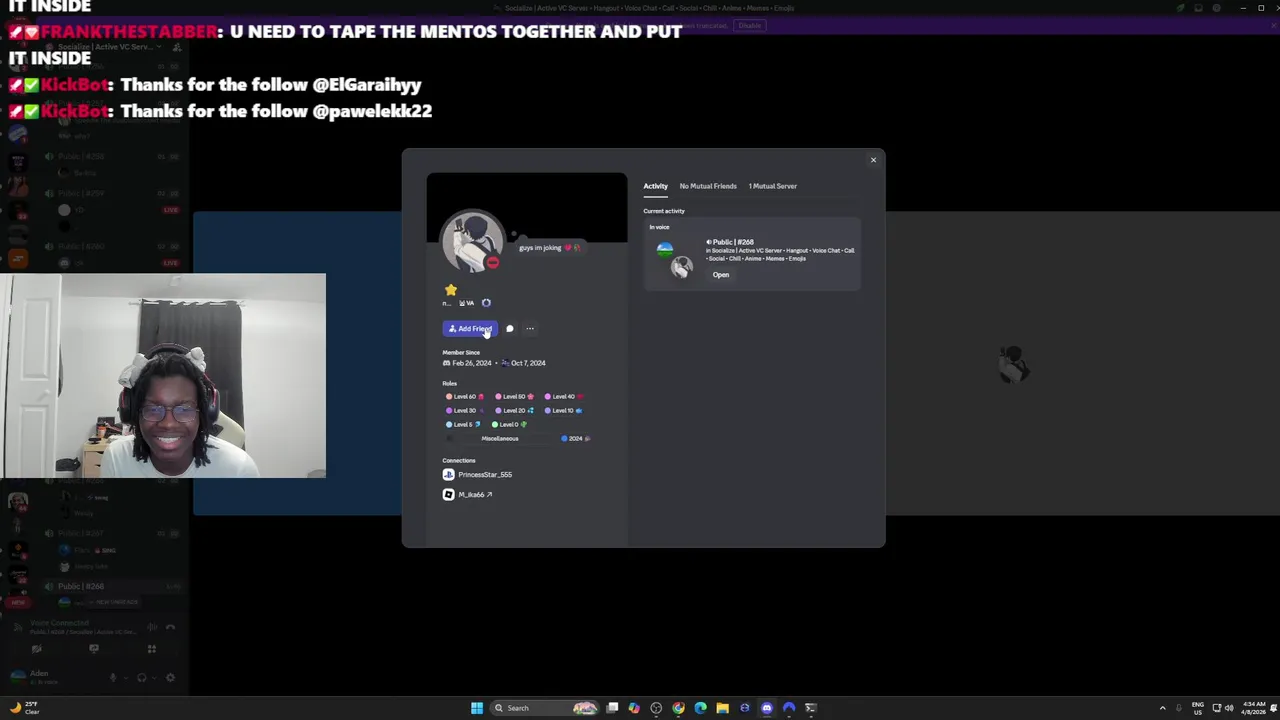Open the M_ika66 Roblox connection link

click(475, 495)
